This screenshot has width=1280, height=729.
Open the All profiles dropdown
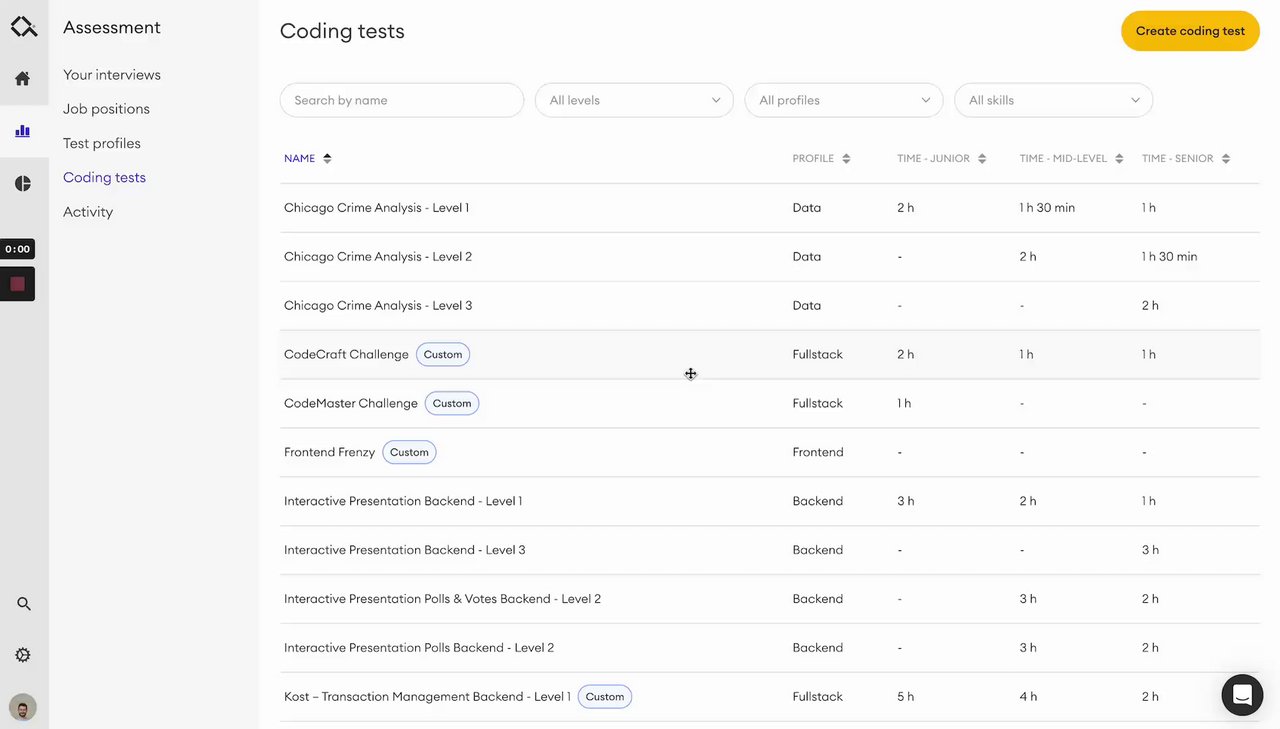coord(843,100)
